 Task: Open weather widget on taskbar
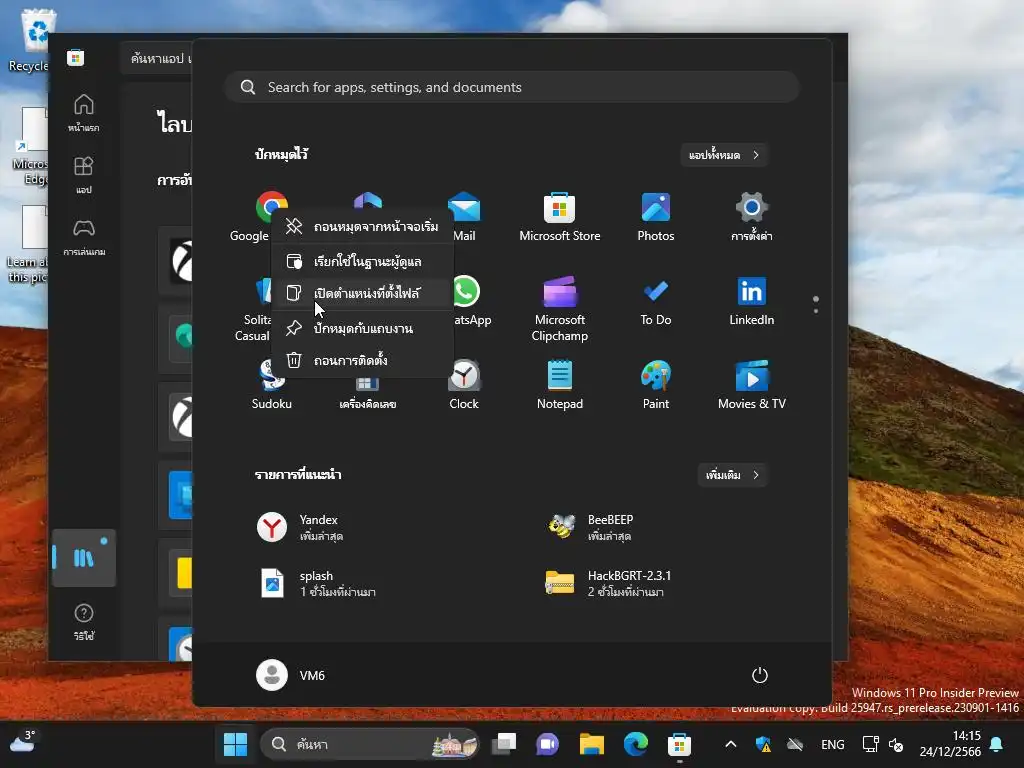click(23, 743)
